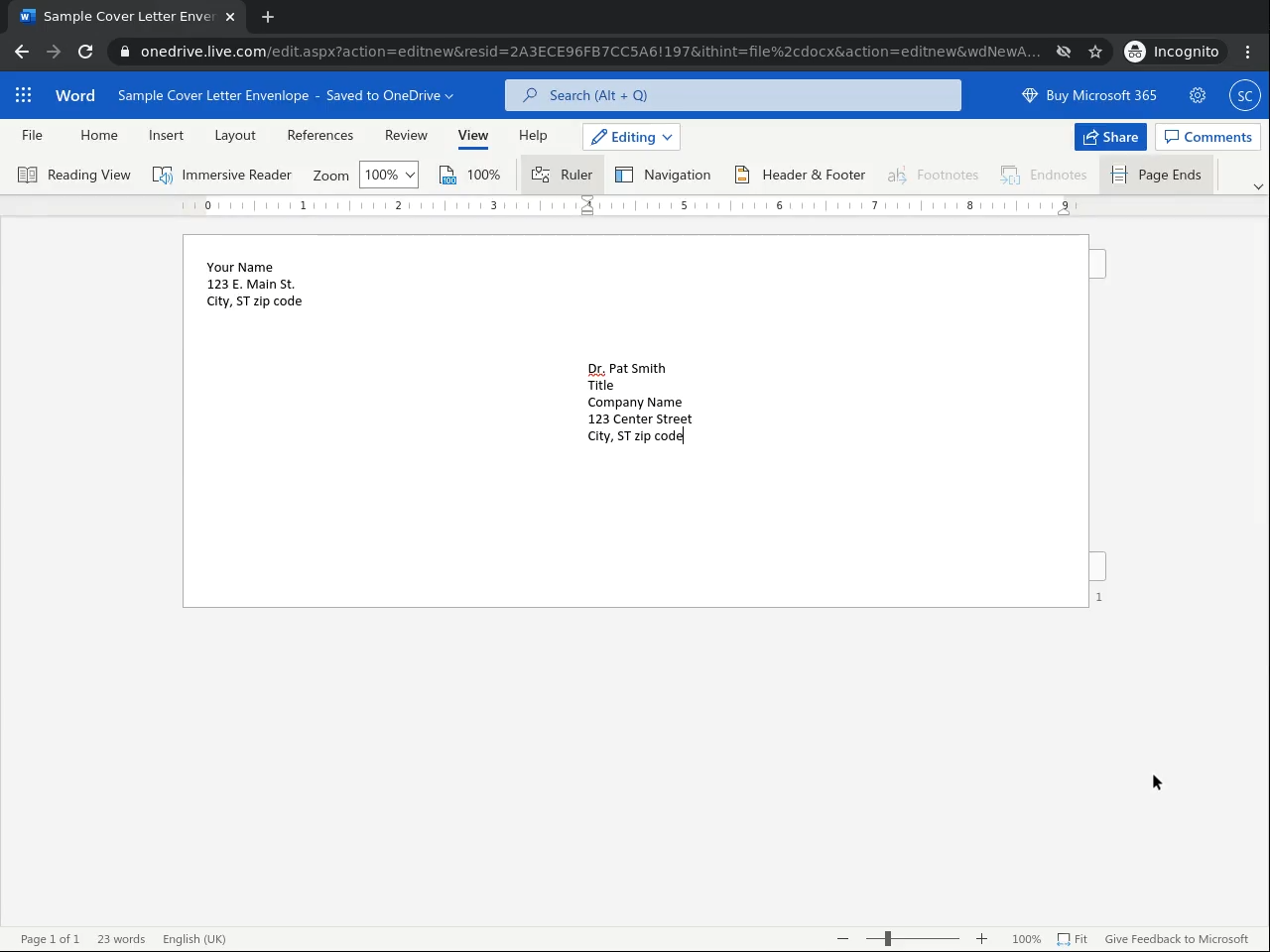This screenshot has width=1270, height=952.
Task: Click the Search (Alt + Q) box
Action: click(733, 95)
